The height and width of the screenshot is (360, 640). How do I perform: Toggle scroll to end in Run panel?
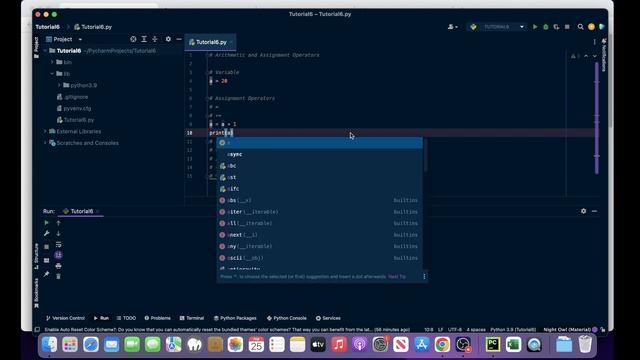tap(58, 255)
